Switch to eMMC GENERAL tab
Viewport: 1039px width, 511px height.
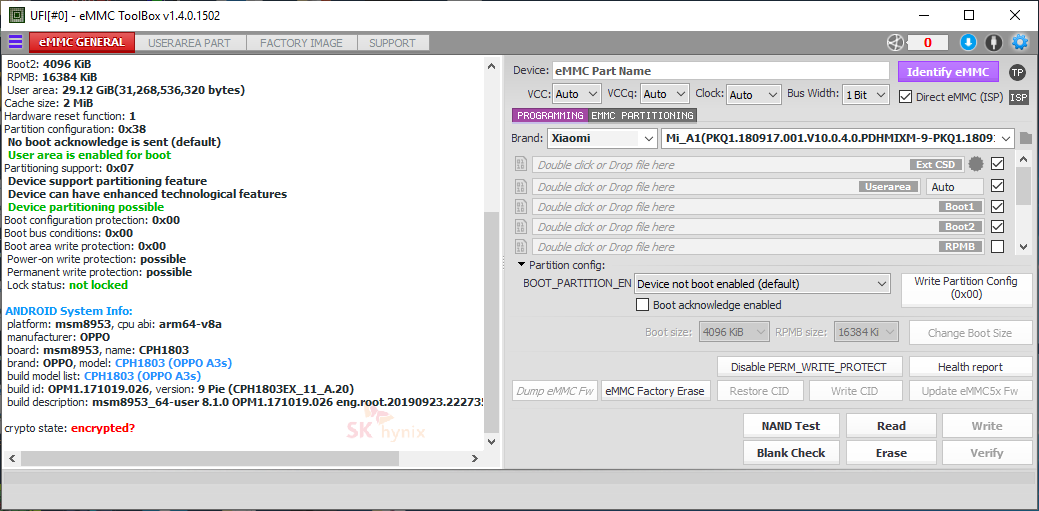(x=82, y=42)
